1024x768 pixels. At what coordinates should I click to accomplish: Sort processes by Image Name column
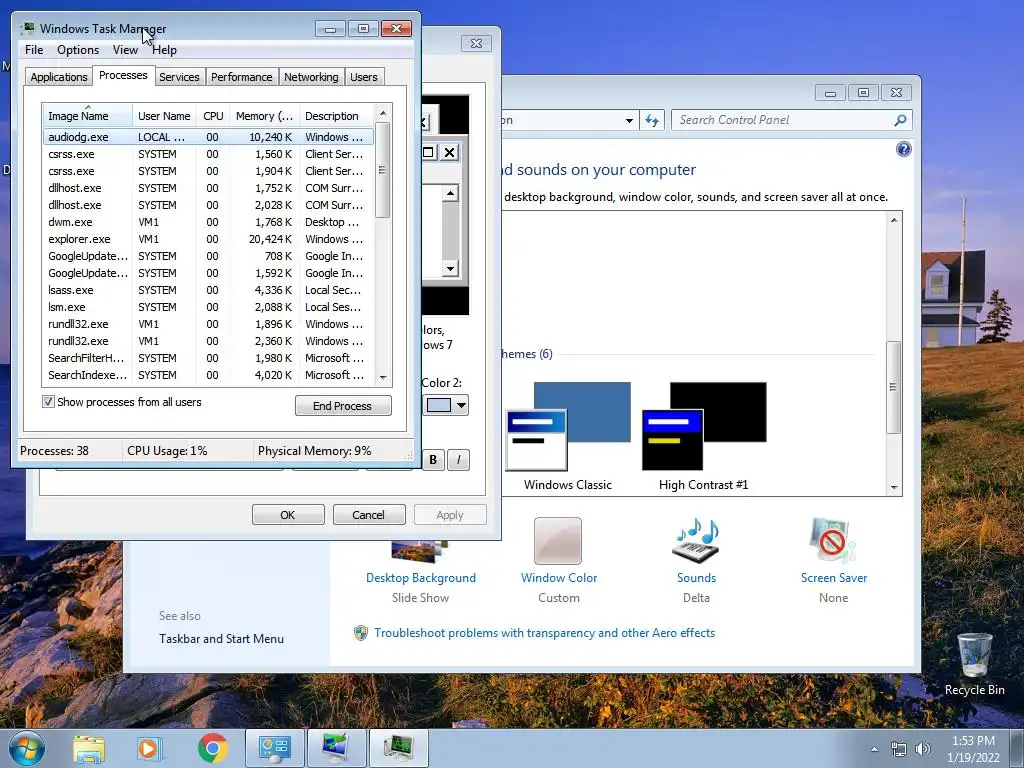click(x=88, y=116)
